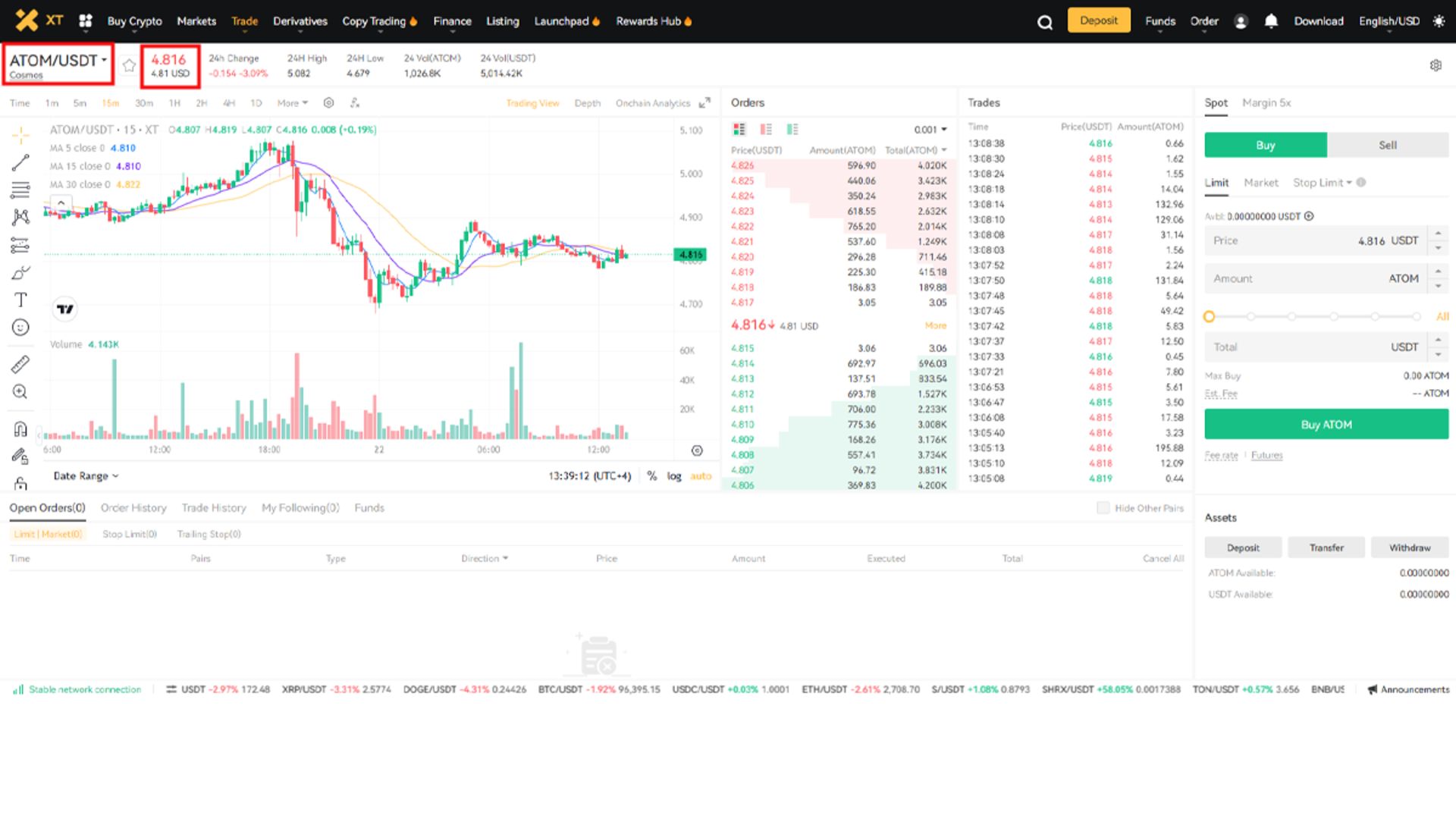Toggle the light/dark theme sun icon
Screen dimensions: 1456x819
(x=1439, y=21)
